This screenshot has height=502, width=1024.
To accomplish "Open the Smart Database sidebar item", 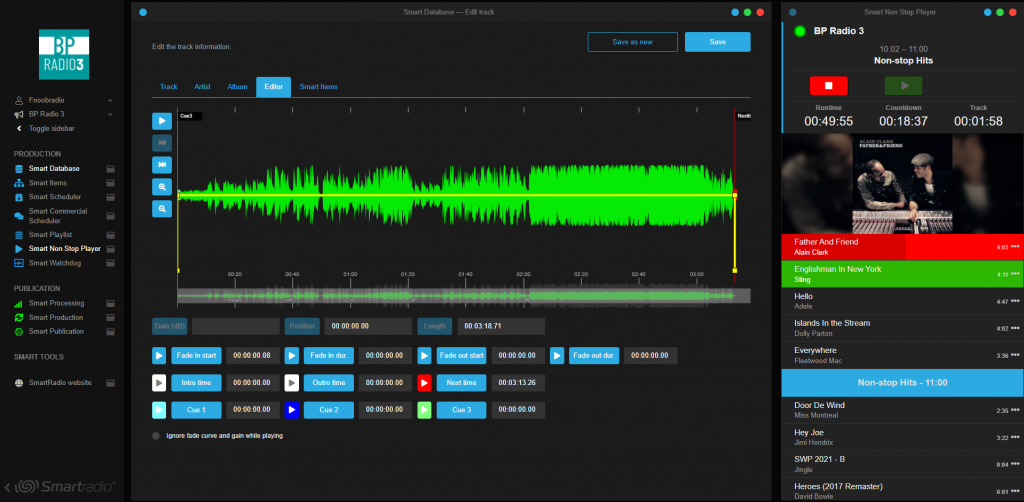I will coord(54,168).
